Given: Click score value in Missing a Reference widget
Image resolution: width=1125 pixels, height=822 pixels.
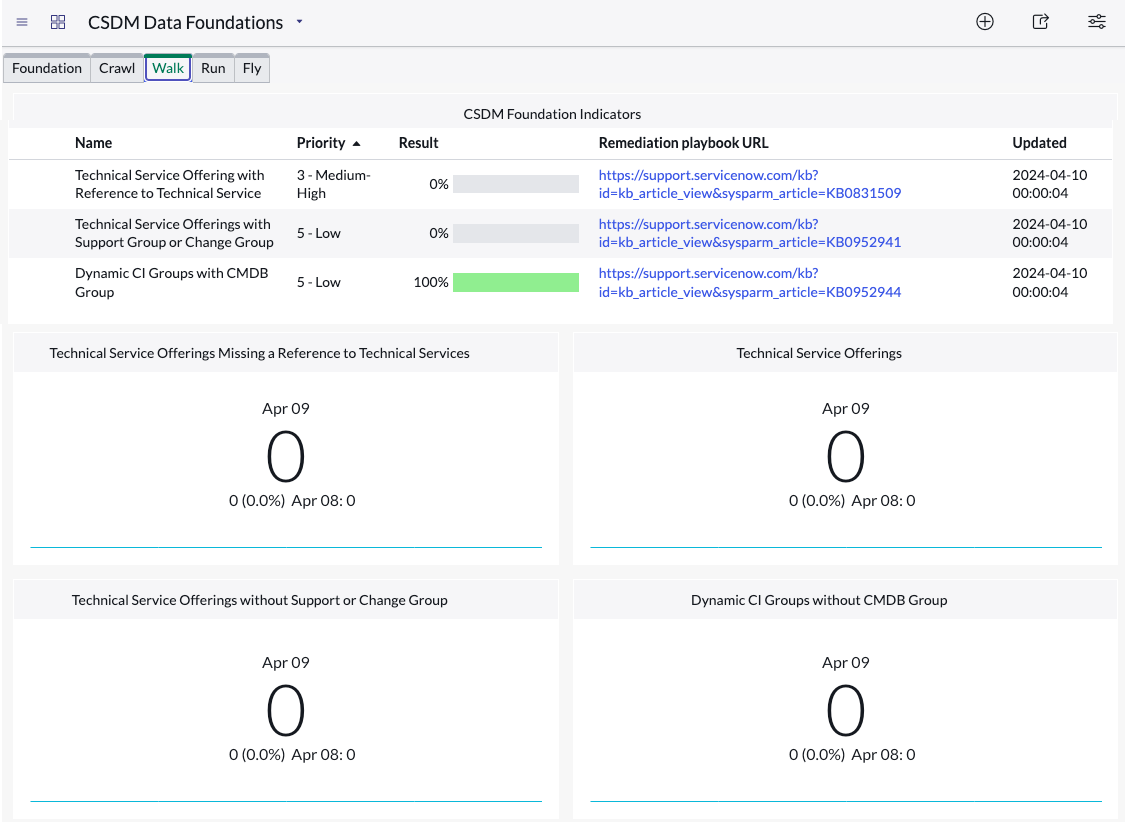Looking at the screenshot, I should (x=286, y=456).
